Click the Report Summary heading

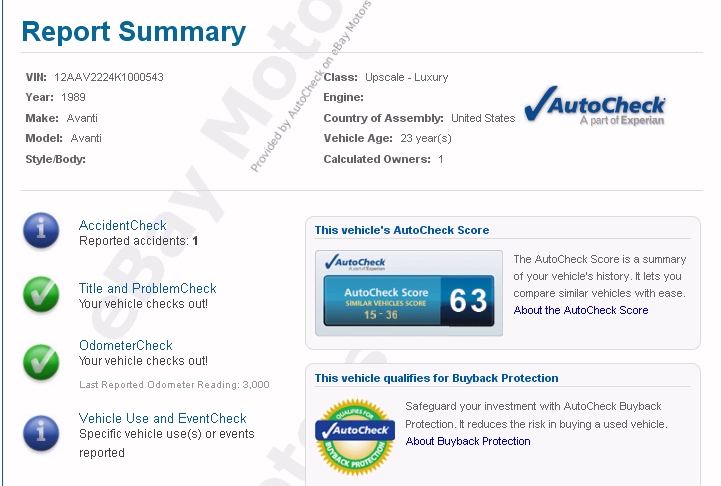pyautogui.click(x=133, y=31)
